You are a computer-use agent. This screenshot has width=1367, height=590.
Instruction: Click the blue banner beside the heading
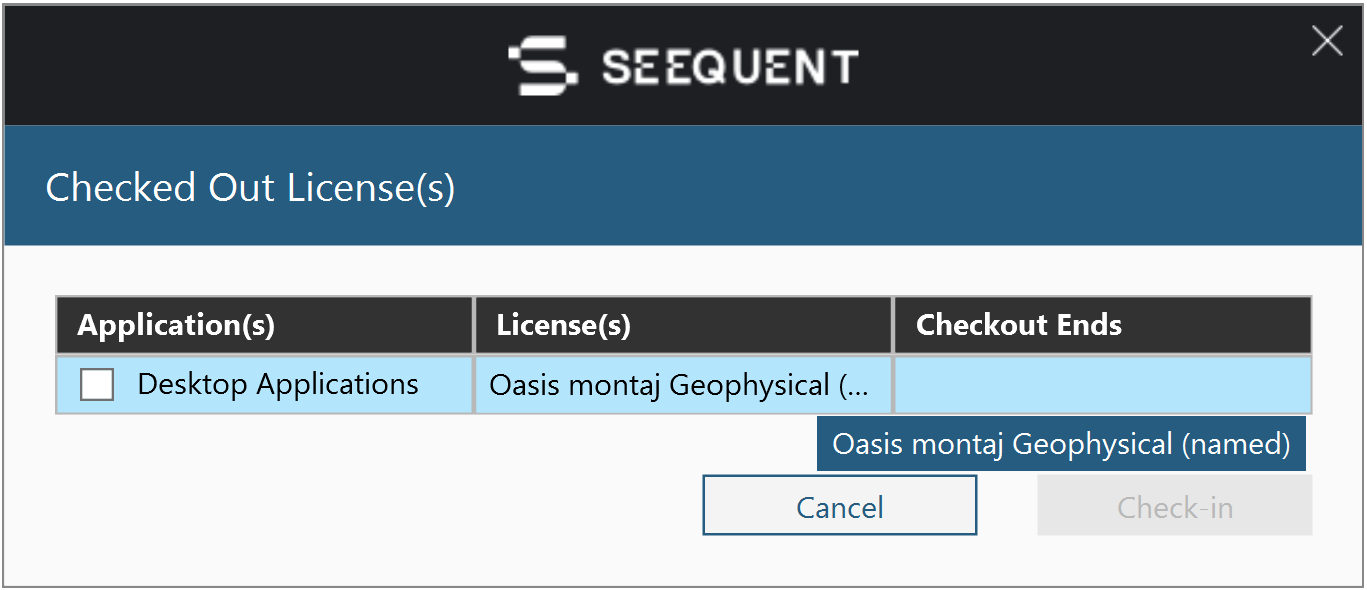(900, 185)
